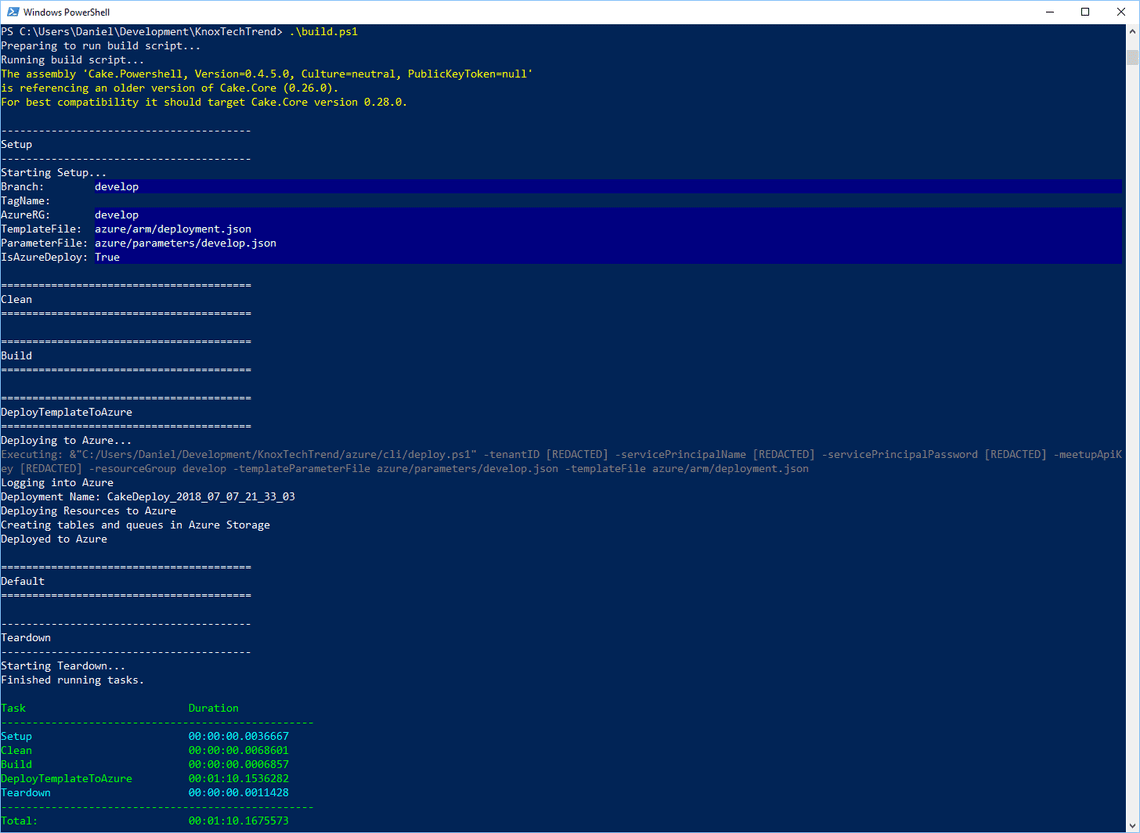Select the Windows PowerShell title text
The image size is (1140, 833).
click(70, 11)
